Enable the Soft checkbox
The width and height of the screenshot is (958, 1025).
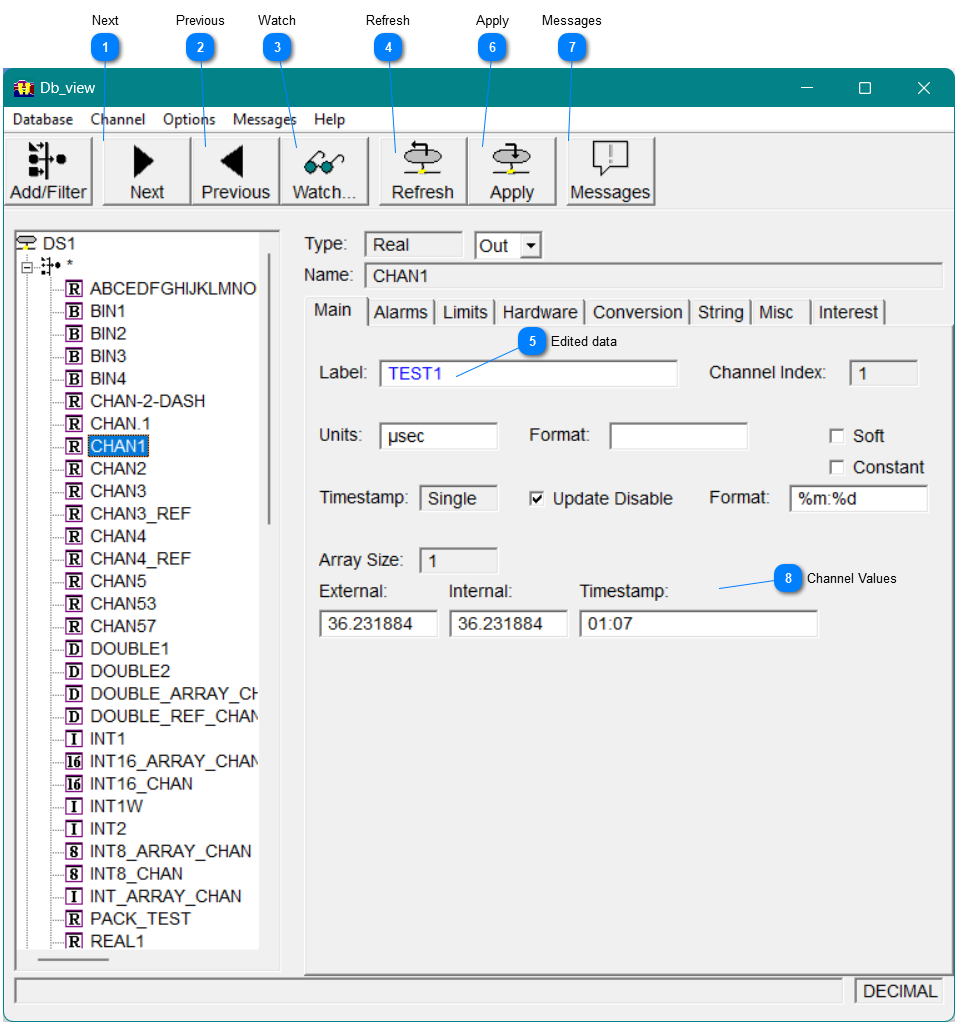pyautogui.click(x=837, y=436)
